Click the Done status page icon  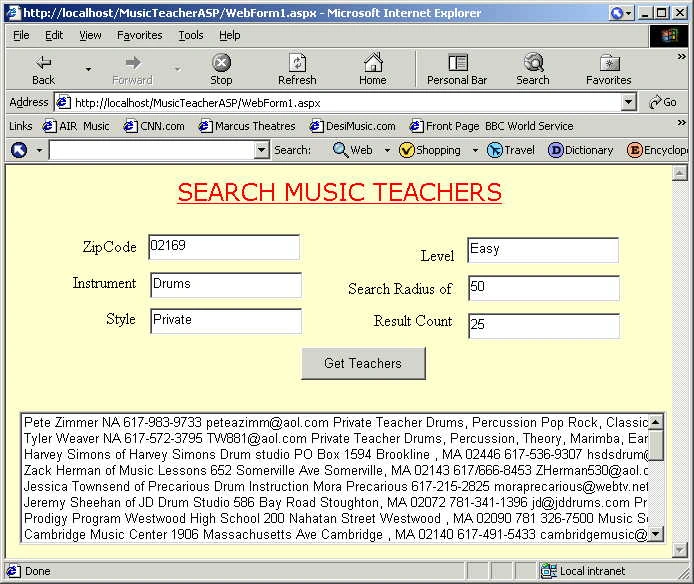point(13,571)
